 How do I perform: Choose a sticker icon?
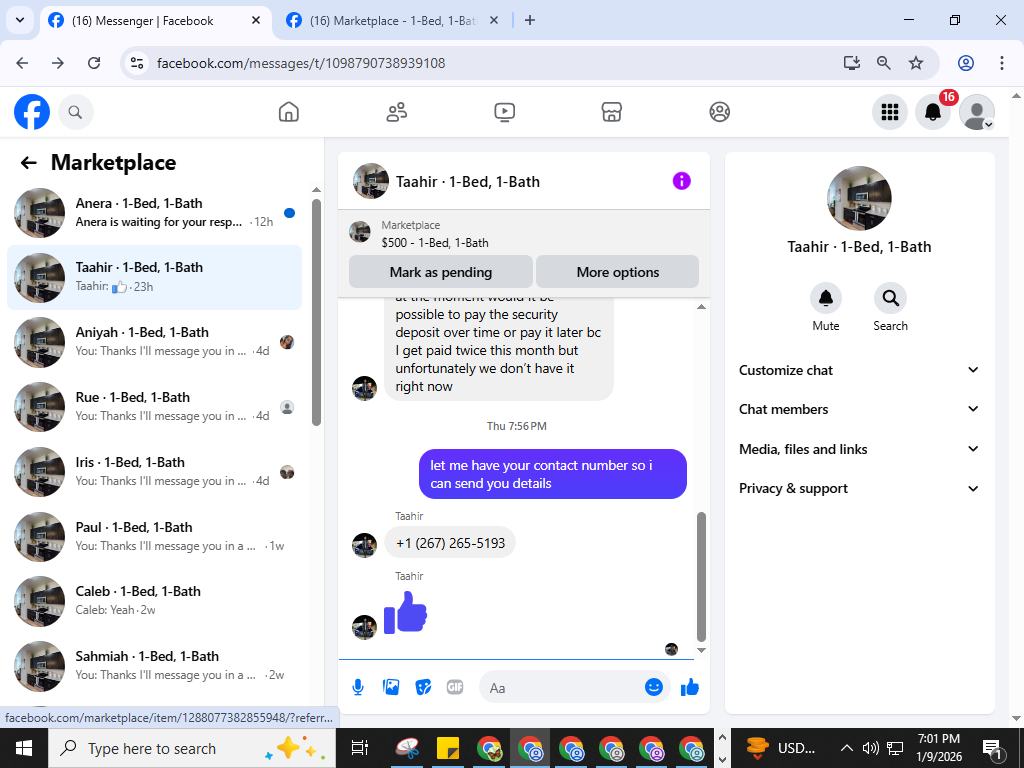coord(423,687)
